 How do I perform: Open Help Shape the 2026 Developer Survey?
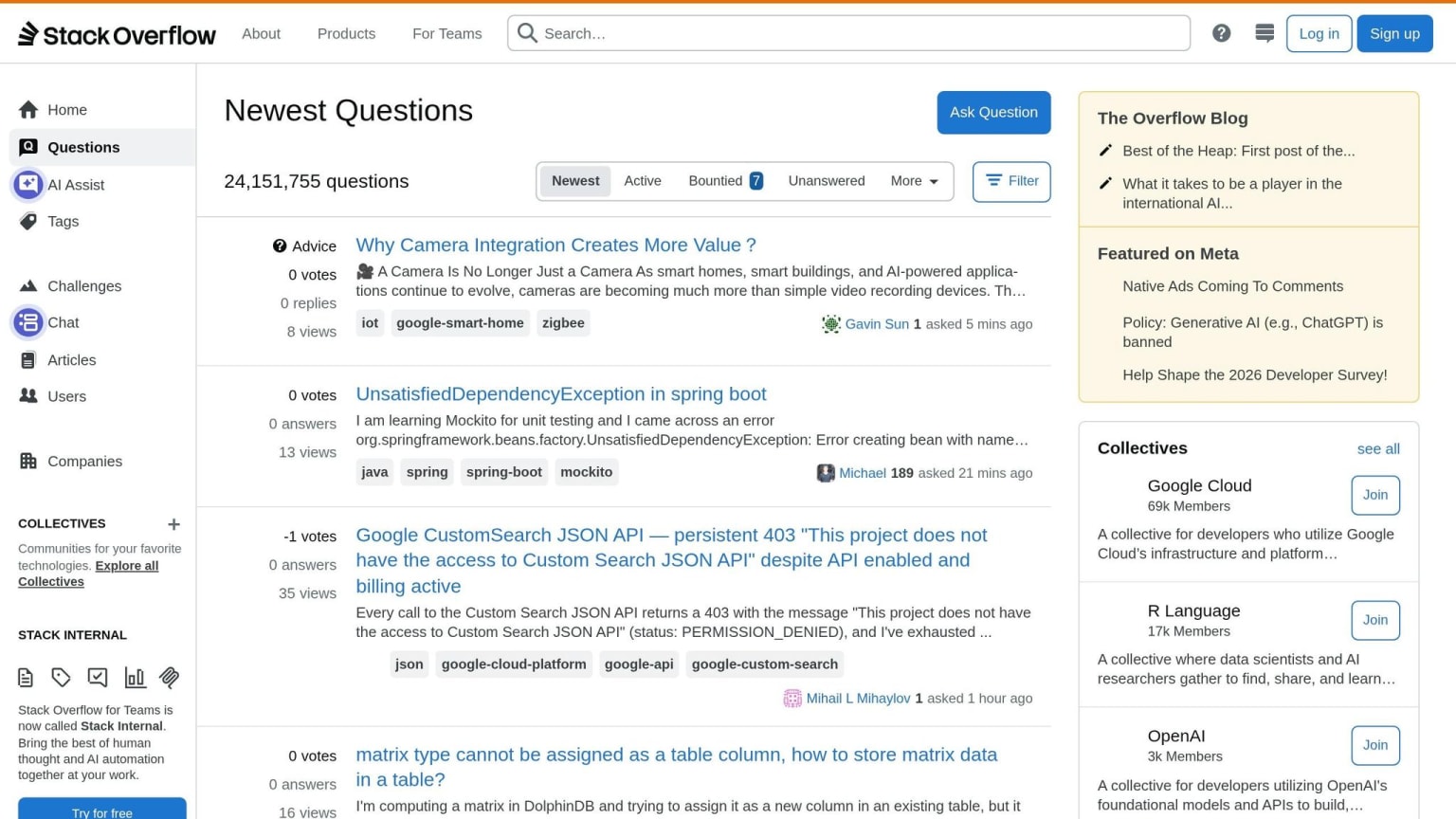(x=1255, y=375)
